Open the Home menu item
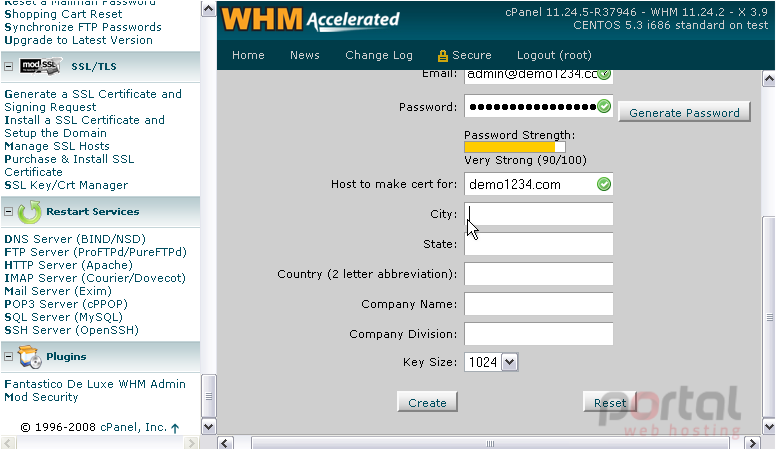Viewport: 776px width, 450px height. click(248, 55)
